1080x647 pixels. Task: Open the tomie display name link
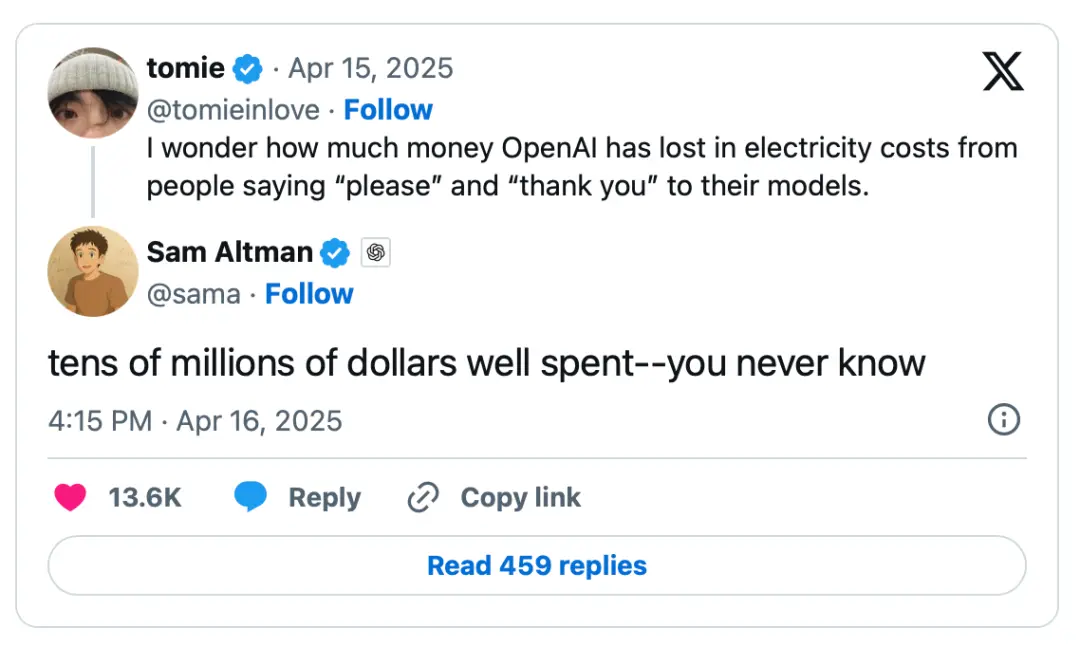(x=186, y=68)
